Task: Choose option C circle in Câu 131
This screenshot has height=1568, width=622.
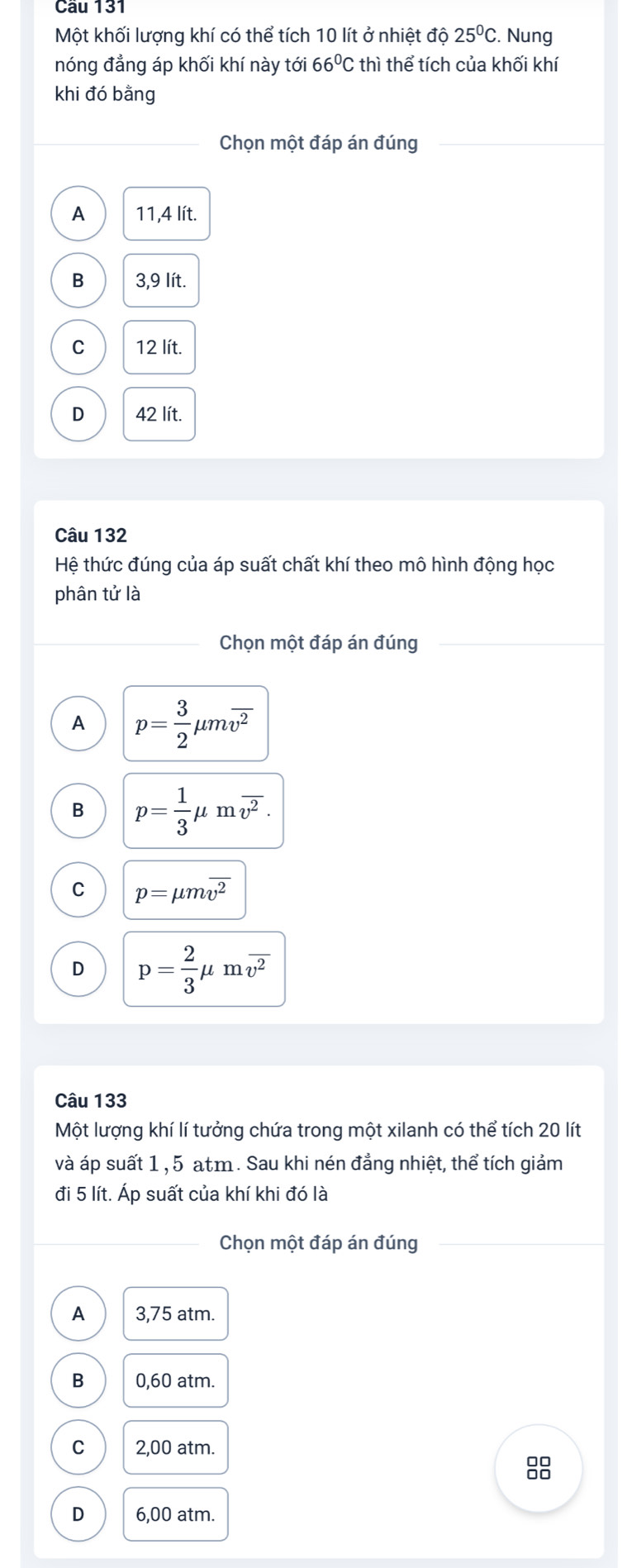Action: [78, 347]
